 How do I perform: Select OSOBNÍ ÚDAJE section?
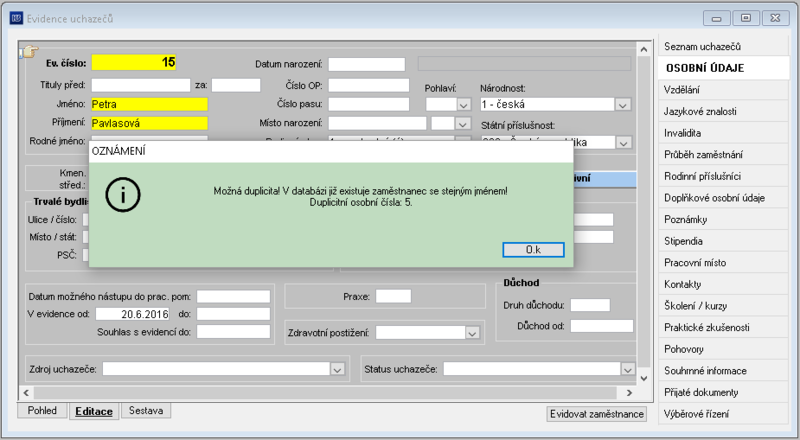(x=723, y=68)
